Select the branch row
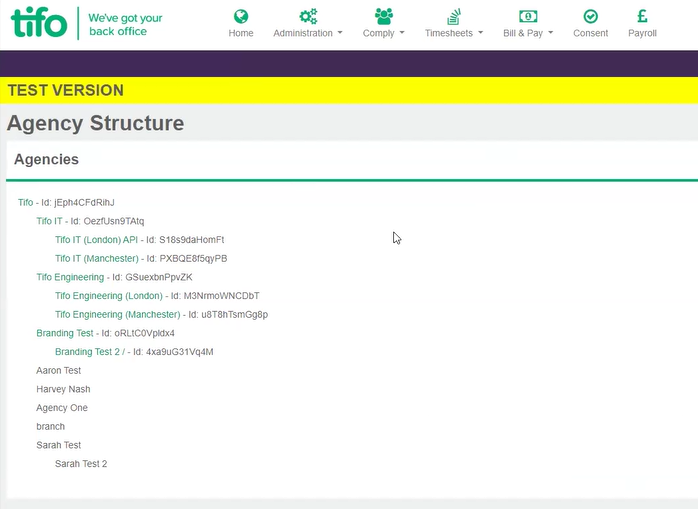This screenshot has height=509, width=698. click(50, 427)
